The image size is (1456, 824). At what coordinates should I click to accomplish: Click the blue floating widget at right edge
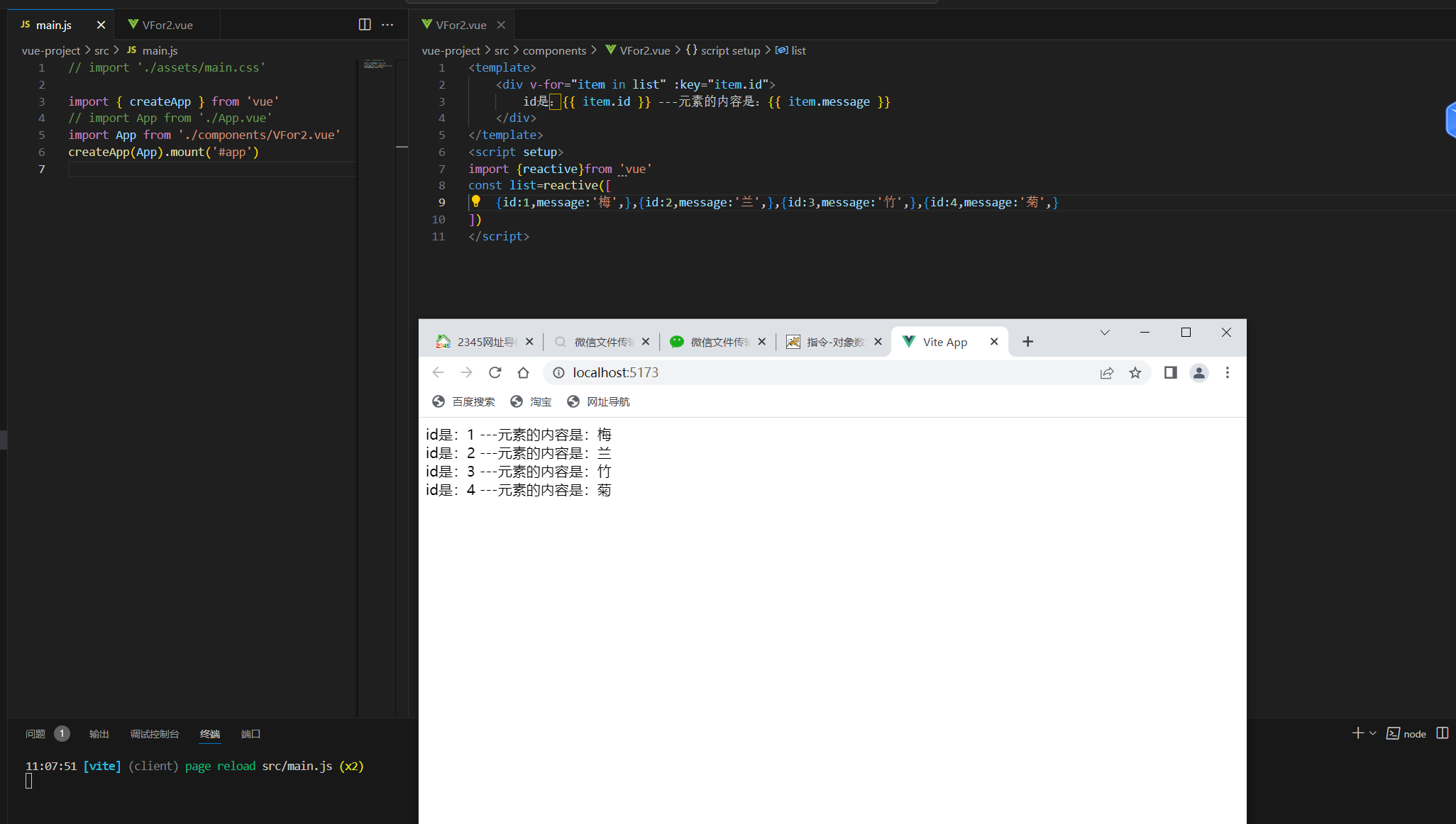[x=1451, y=120]
